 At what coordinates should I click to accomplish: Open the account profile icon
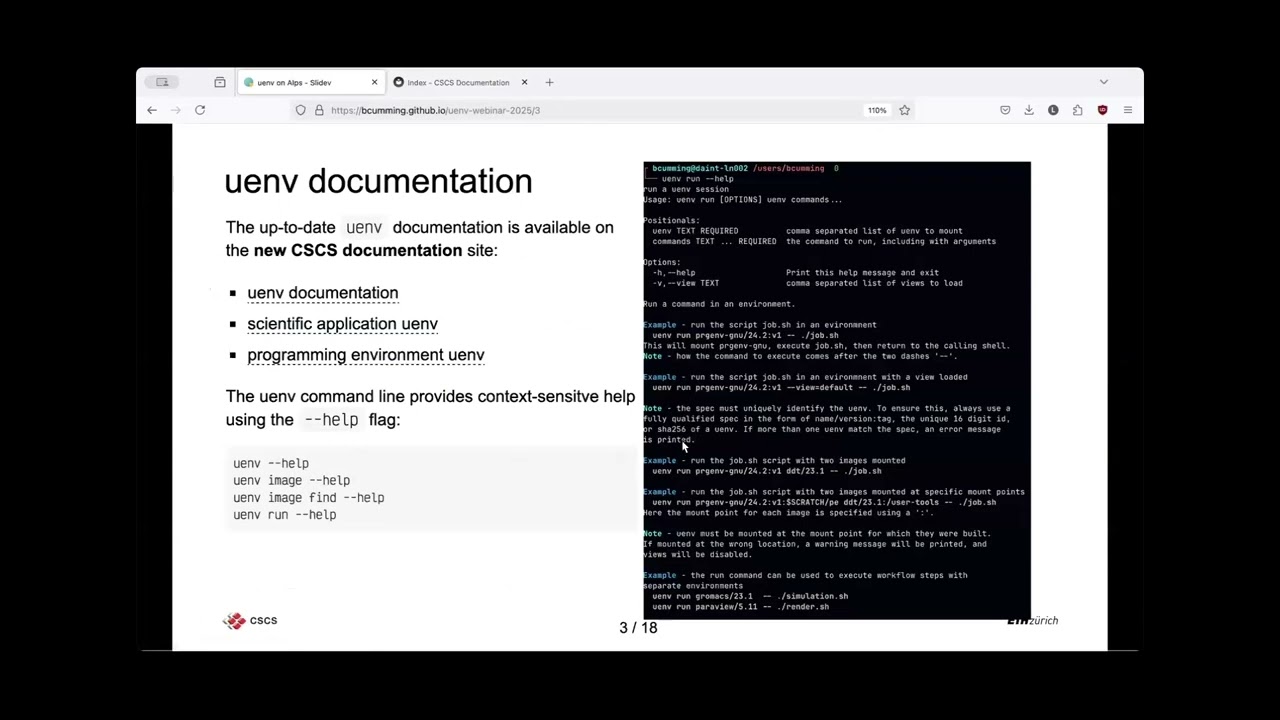[1053, 110]
